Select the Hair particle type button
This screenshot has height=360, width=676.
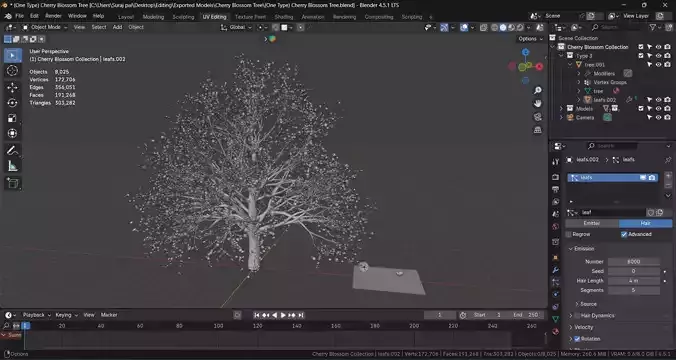(645, 223)
